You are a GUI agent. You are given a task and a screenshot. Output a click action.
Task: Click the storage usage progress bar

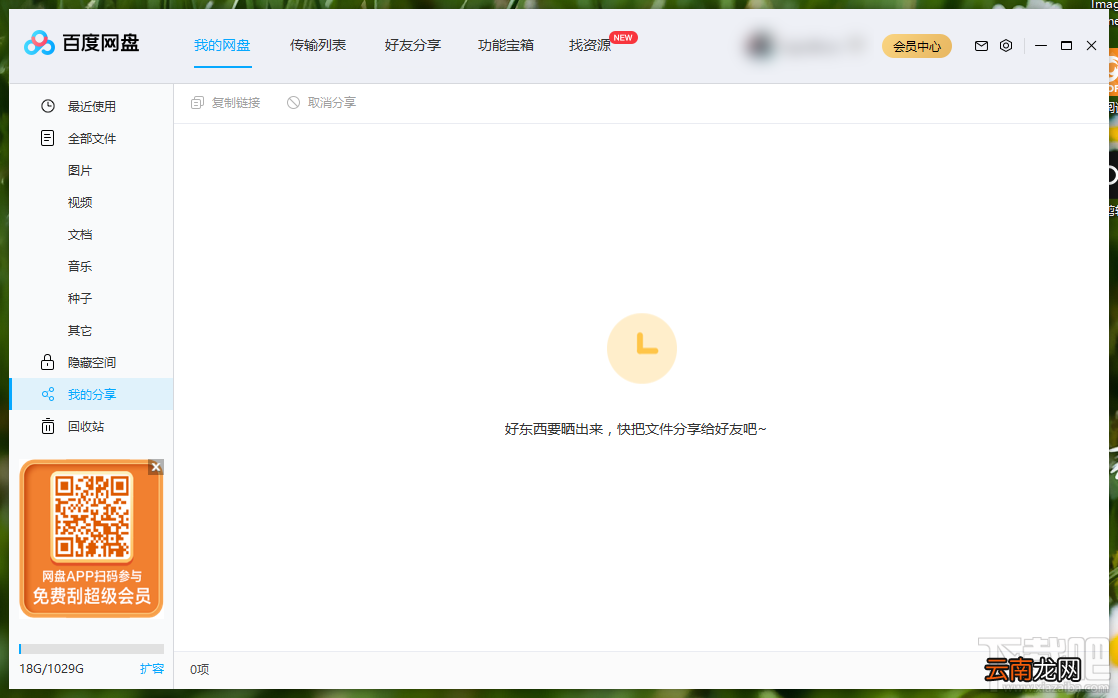[x=91, y=649]
